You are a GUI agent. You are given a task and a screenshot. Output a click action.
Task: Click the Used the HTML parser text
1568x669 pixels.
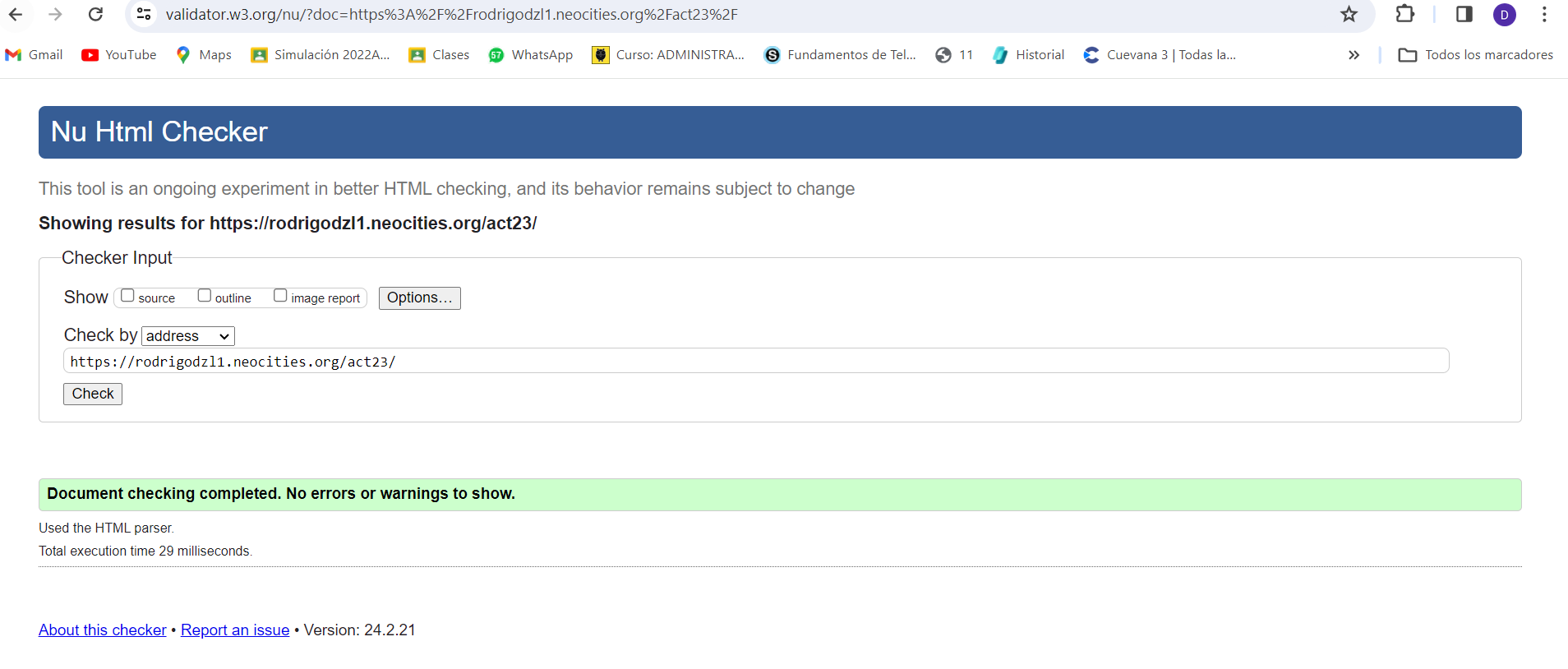(107, 528)
